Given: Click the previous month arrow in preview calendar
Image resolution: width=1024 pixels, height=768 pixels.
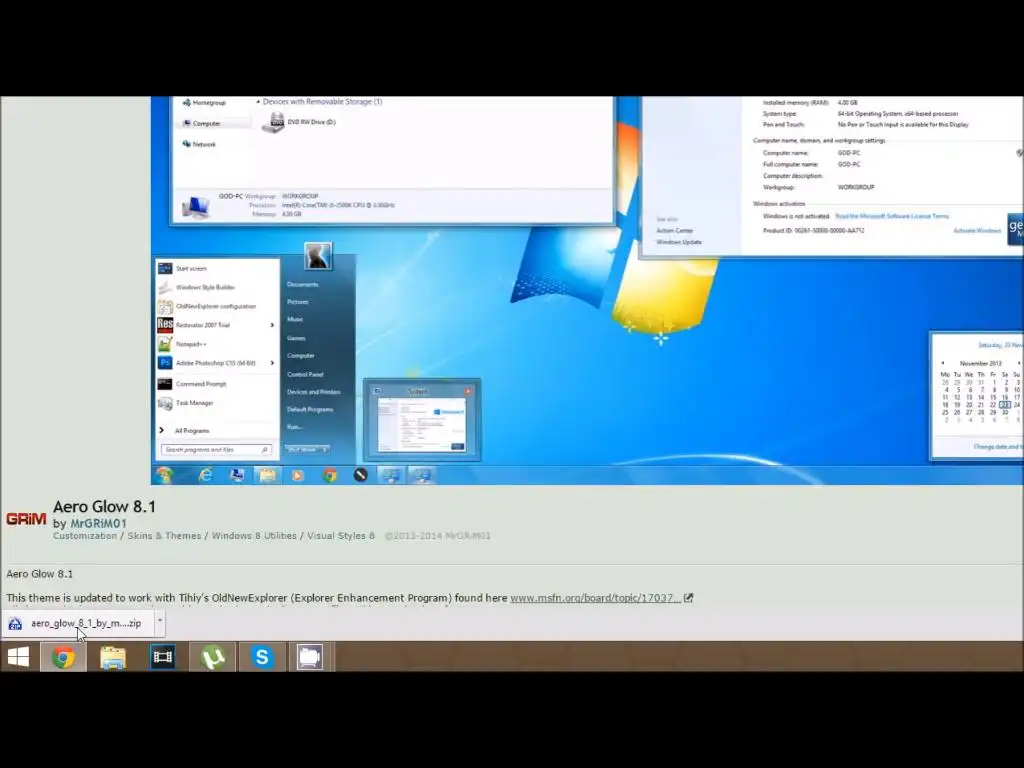Looking at the screenshot, I should pos(942,363).
